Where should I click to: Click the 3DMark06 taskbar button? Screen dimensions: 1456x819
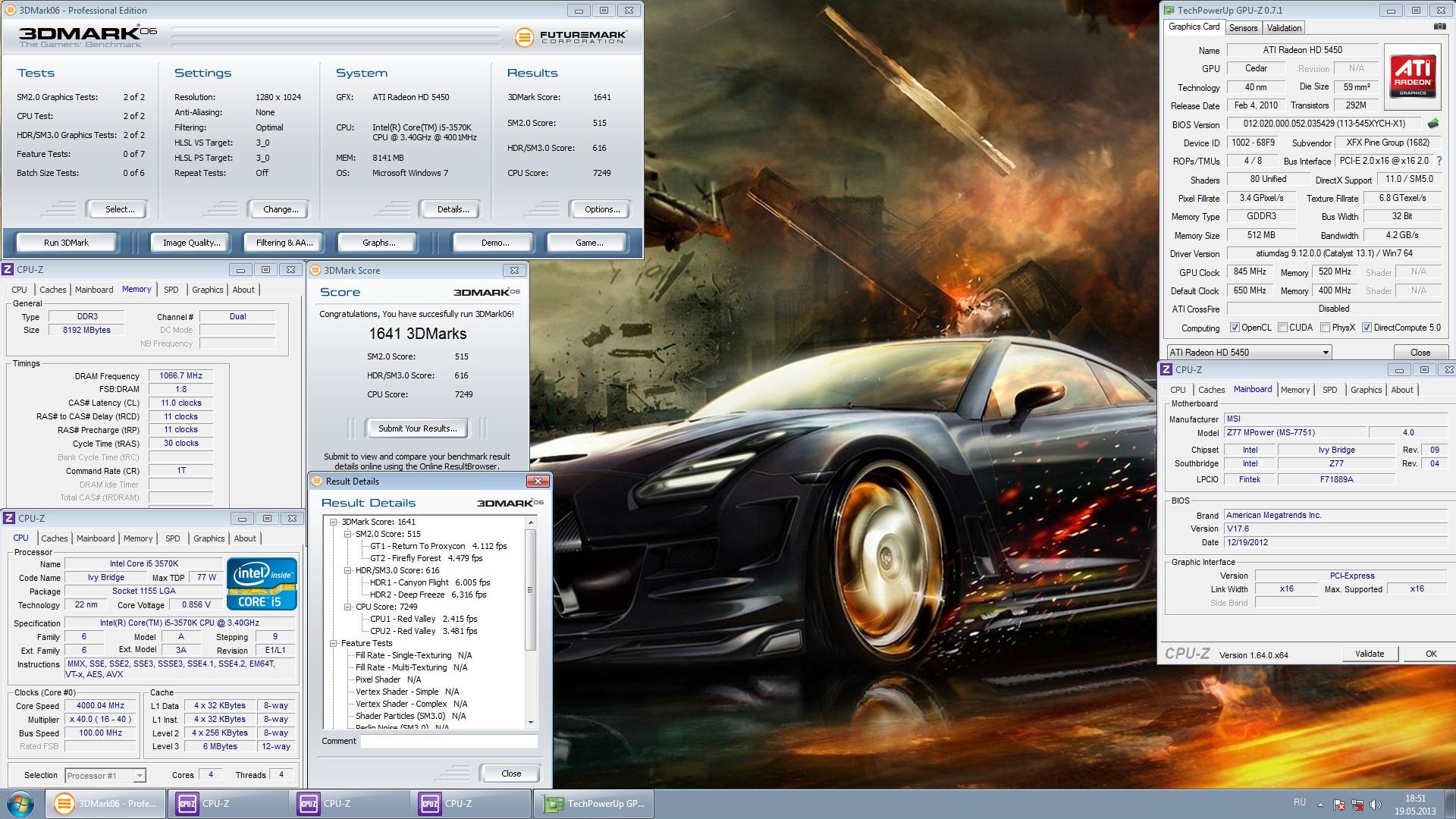pos(106,804)
